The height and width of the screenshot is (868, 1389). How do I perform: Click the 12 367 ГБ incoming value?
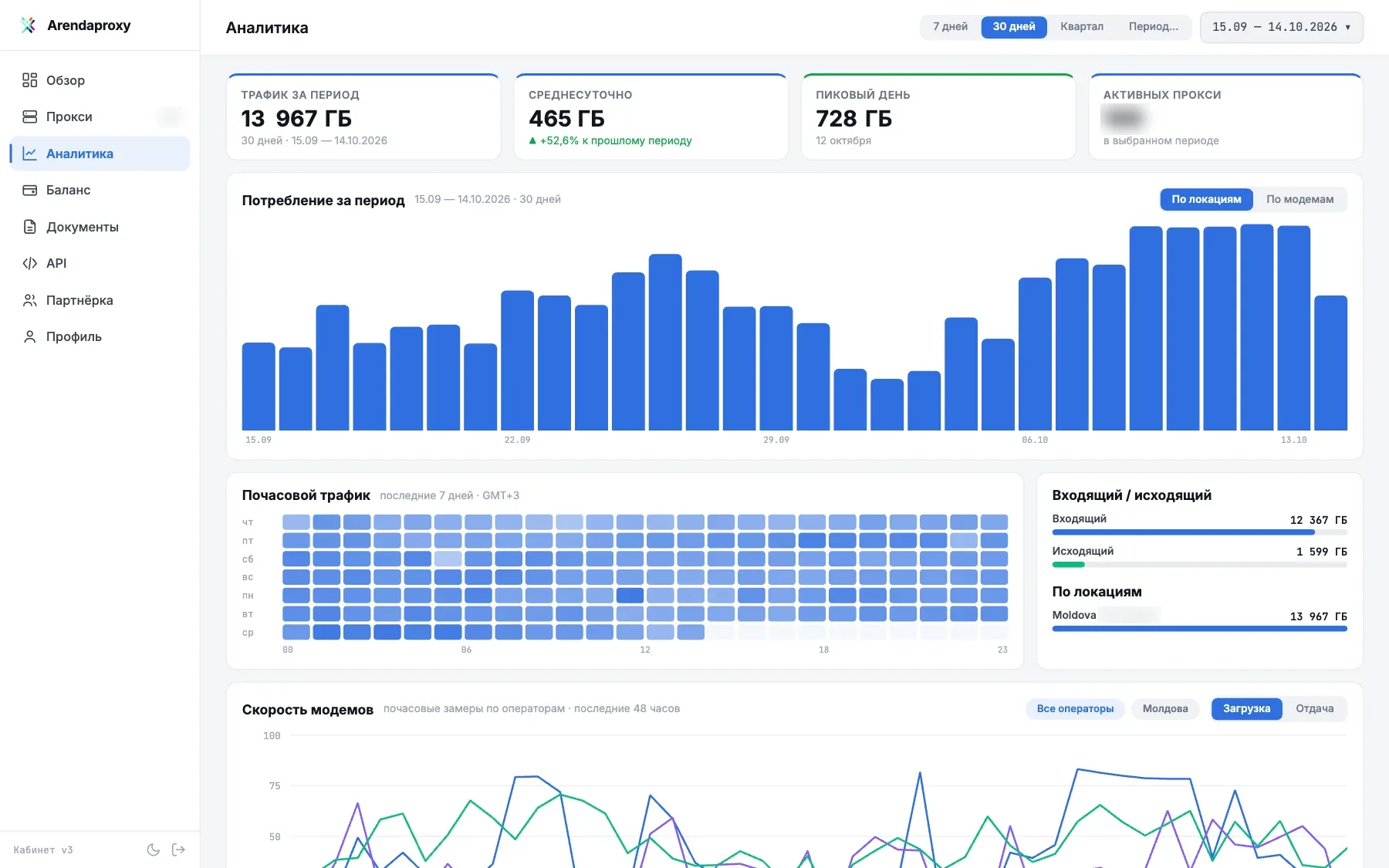(1318, 520)
